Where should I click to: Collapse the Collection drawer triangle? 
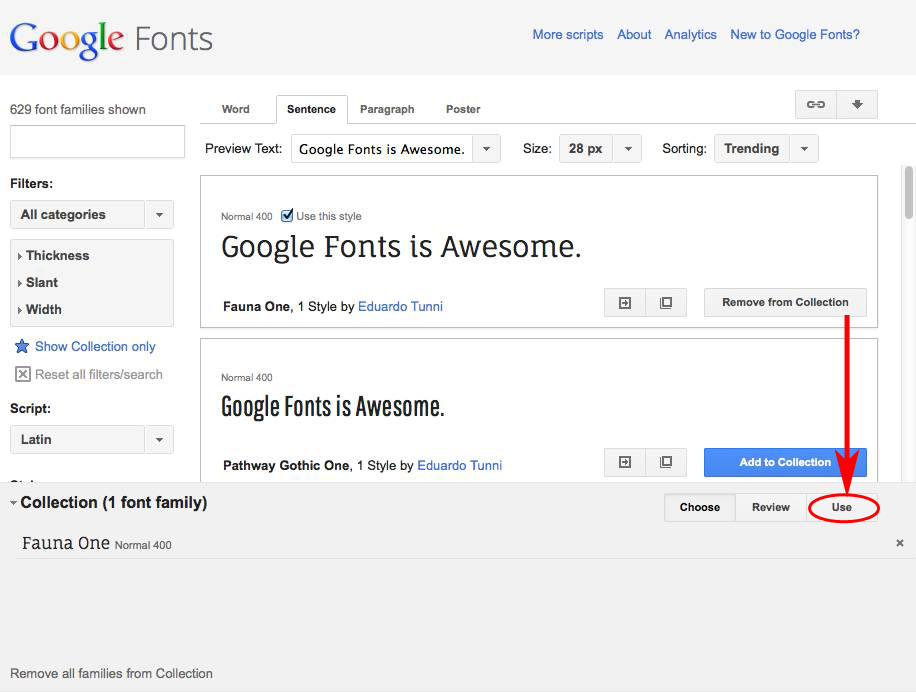(x=13, y=503)
